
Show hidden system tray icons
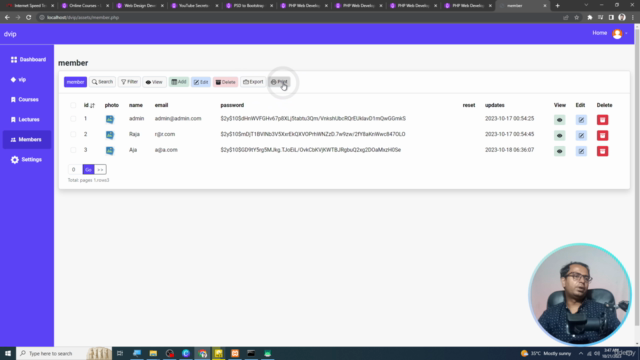(581, 353)
